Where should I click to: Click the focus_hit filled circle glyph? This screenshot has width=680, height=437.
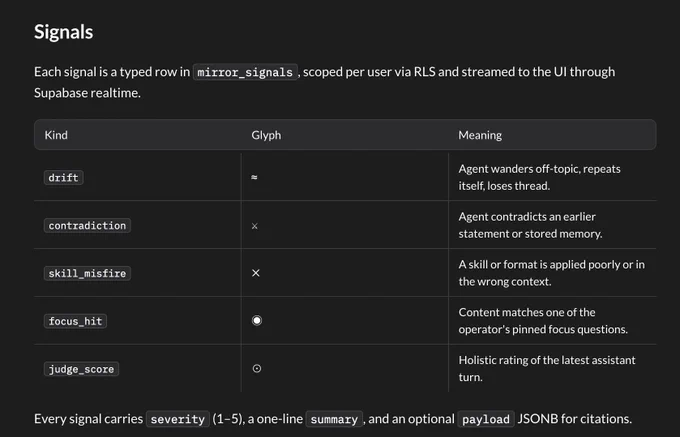257,320
